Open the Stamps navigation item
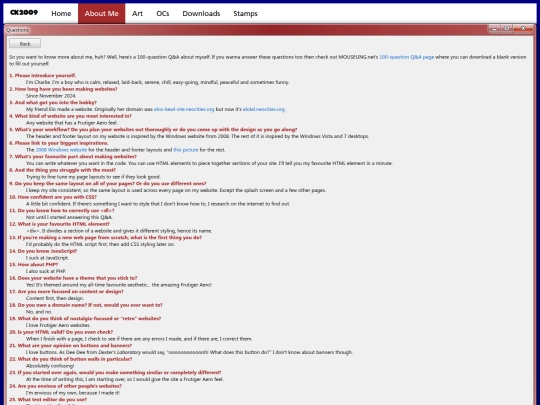The width and height of the screenshot is (540, 405). (x=245, y=13)
